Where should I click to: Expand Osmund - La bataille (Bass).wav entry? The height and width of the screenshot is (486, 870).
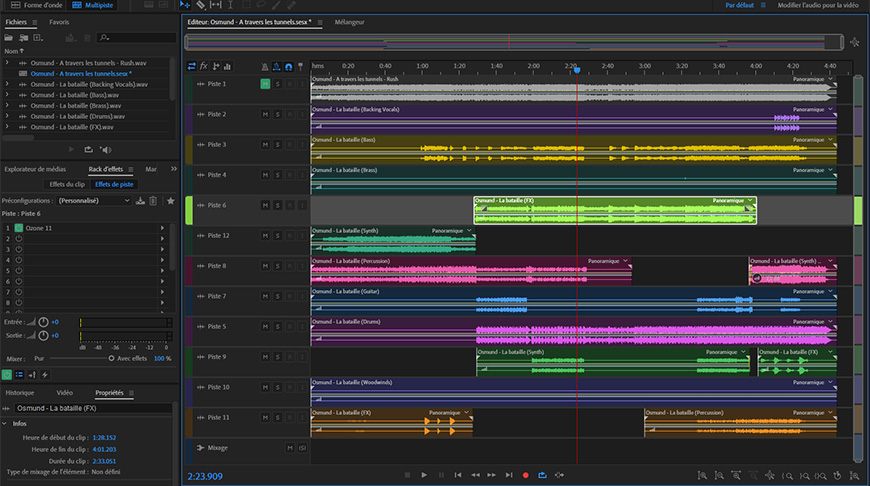tap(7, 95)
